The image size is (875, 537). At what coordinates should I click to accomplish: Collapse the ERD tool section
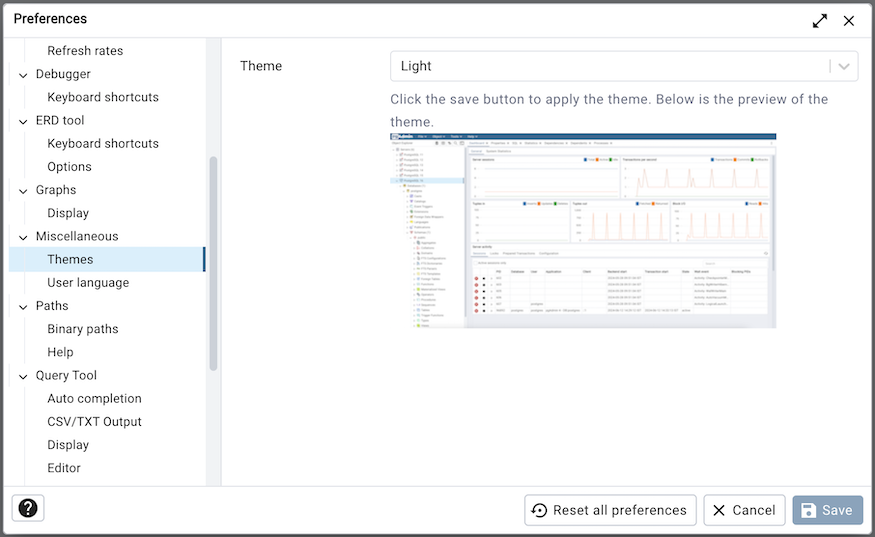point(23,121)
